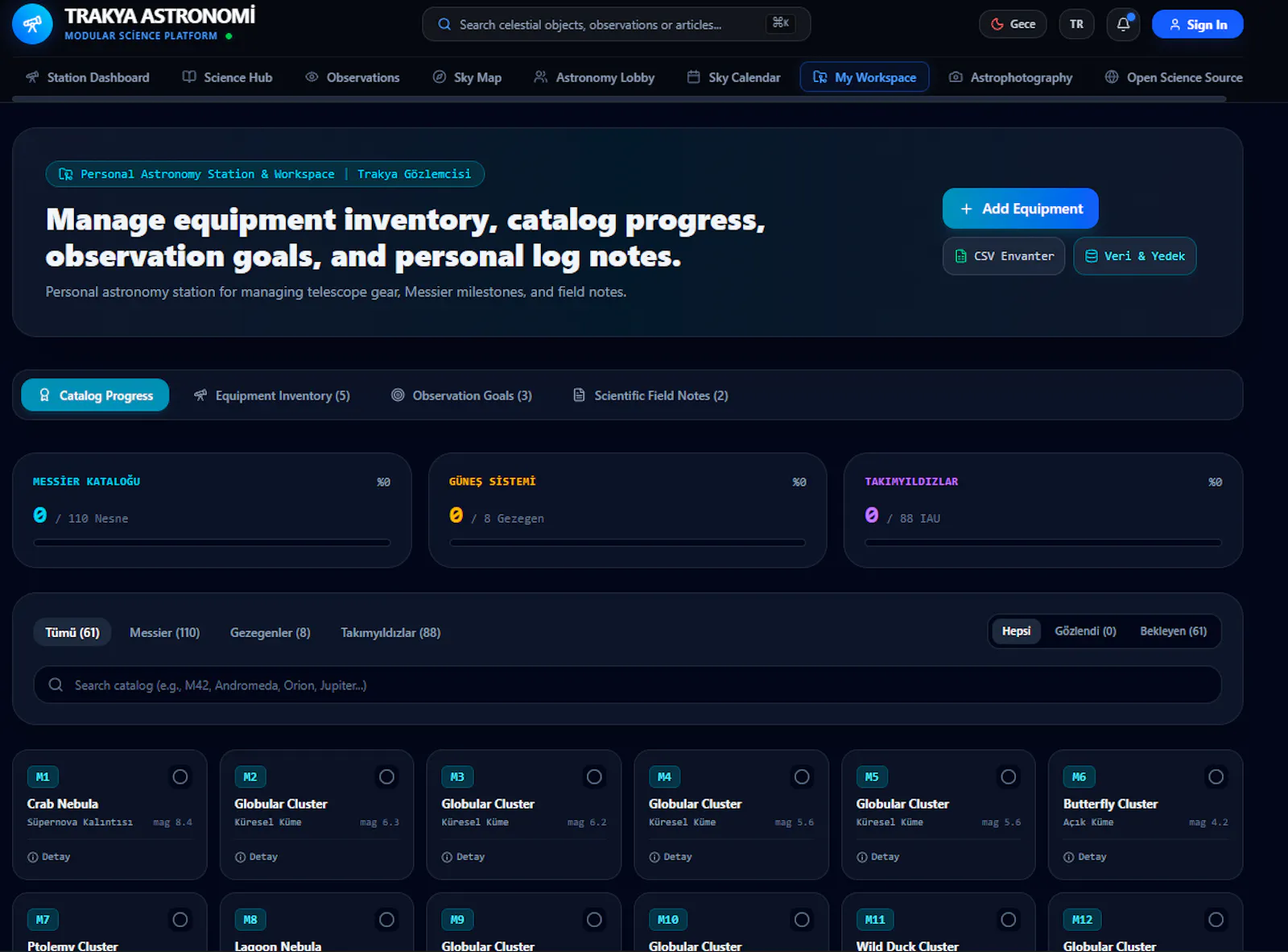This screenshot has width=1288, height=952.
Task: Click Messier Kataloğu progress bar
Action: (x=212, y=543)
